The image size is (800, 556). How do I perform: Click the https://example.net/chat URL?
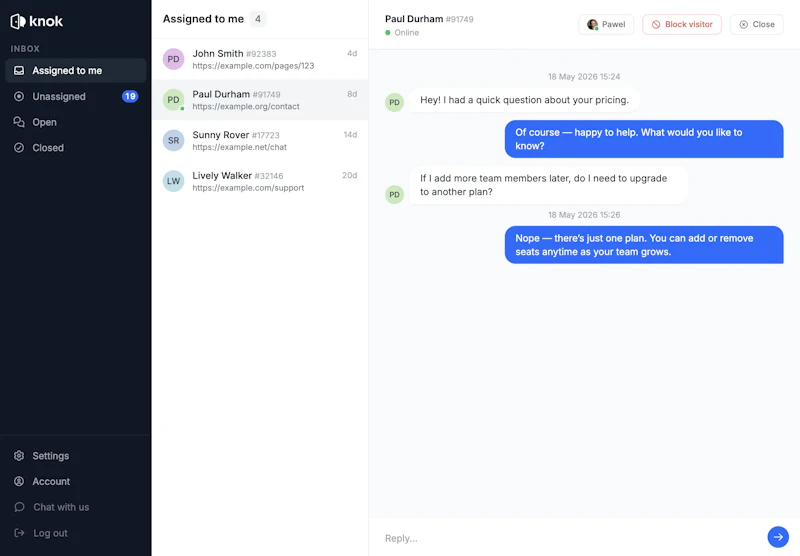point(239,147)
